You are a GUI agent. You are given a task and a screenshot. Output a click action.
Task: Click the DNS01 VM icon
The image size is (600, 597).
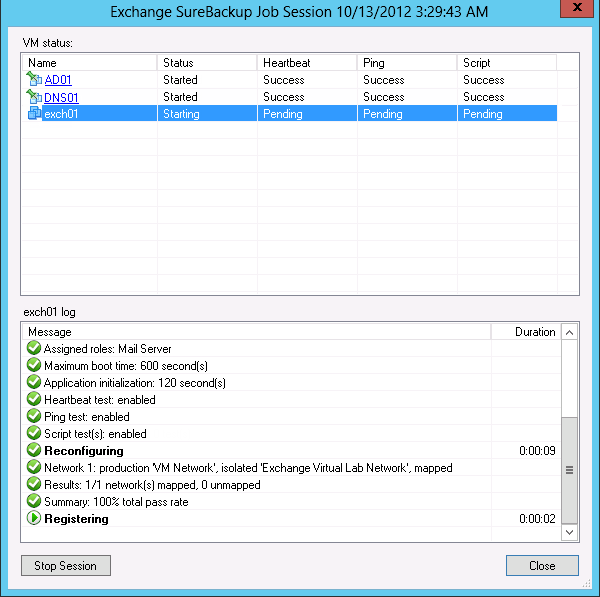(34, 96)
